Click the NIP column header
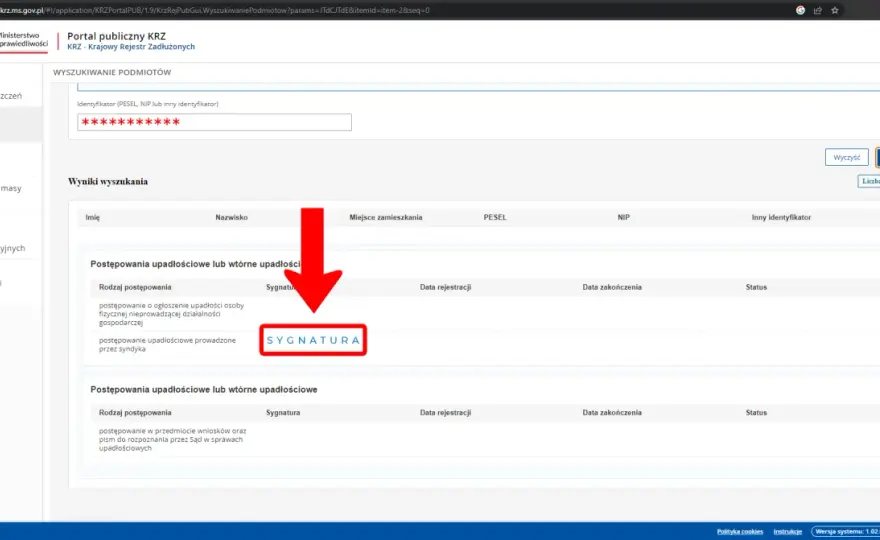This screenshot has width=880, height=540. (624, 217)
